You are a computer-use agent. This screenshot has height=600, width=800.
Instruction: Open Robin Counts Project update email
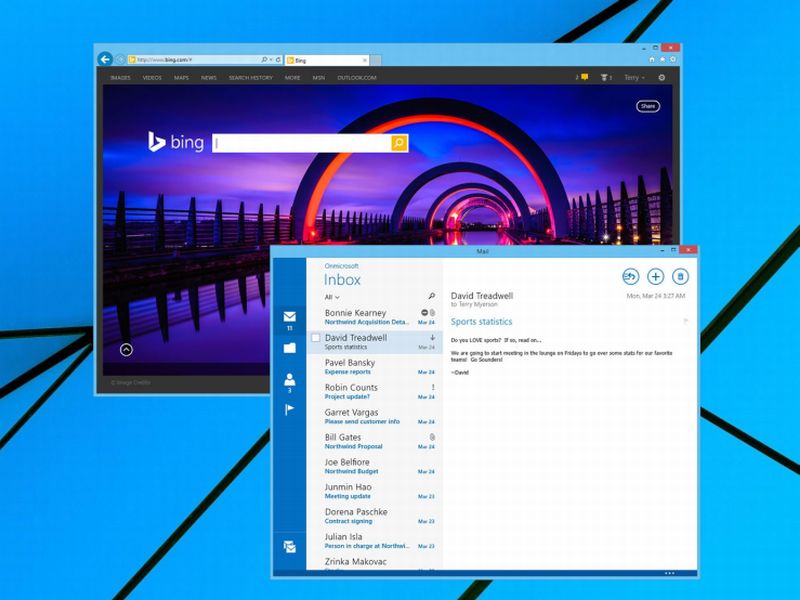pyautogui.click(x=376, y=391)
